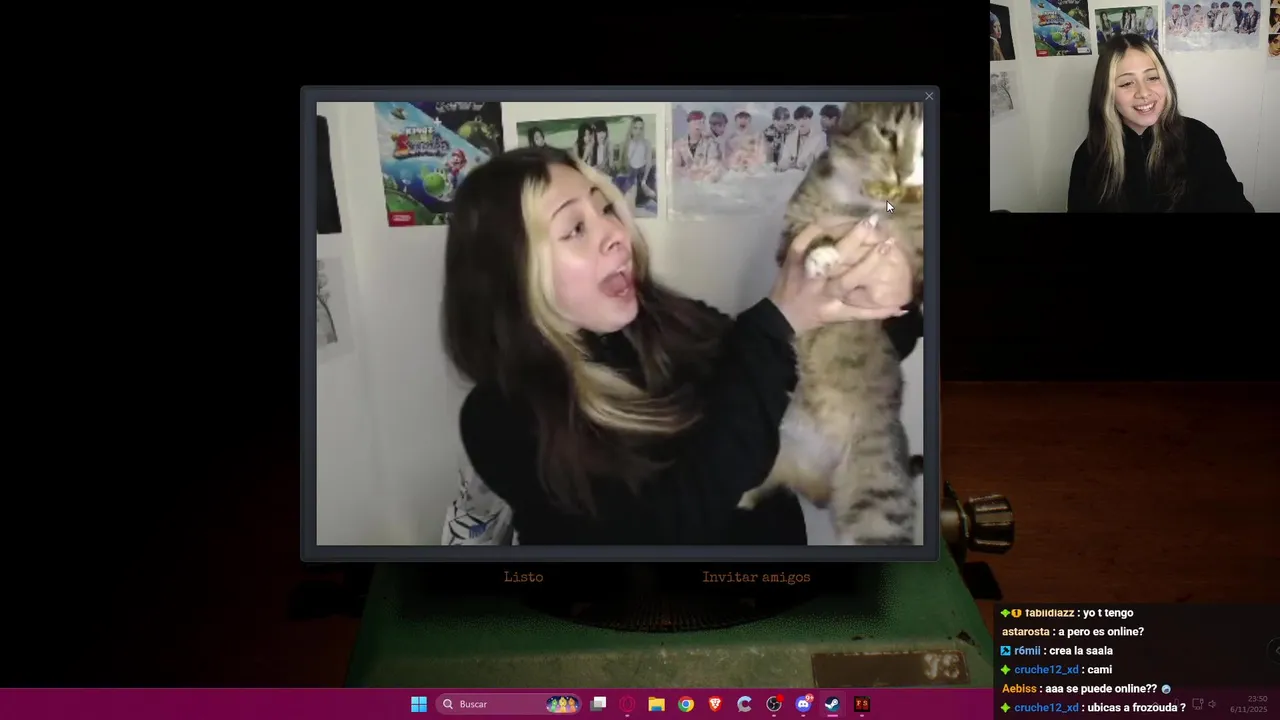Switch to Steam on the taskbar
Image resolution: width=1280 pixels, height=720 pixels.
[832, 704]
